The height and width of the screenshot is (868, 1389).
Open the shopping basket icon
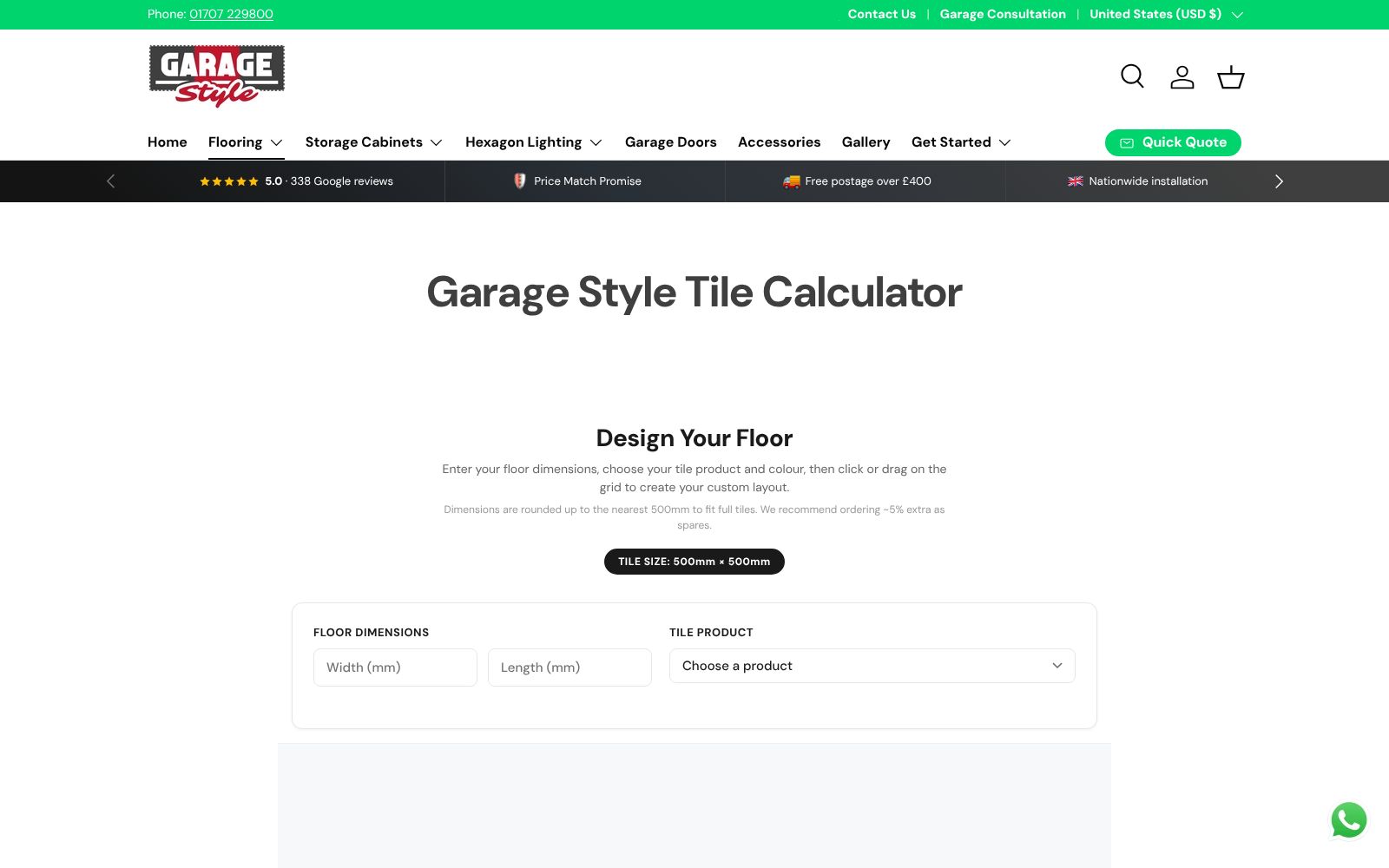1230,76
